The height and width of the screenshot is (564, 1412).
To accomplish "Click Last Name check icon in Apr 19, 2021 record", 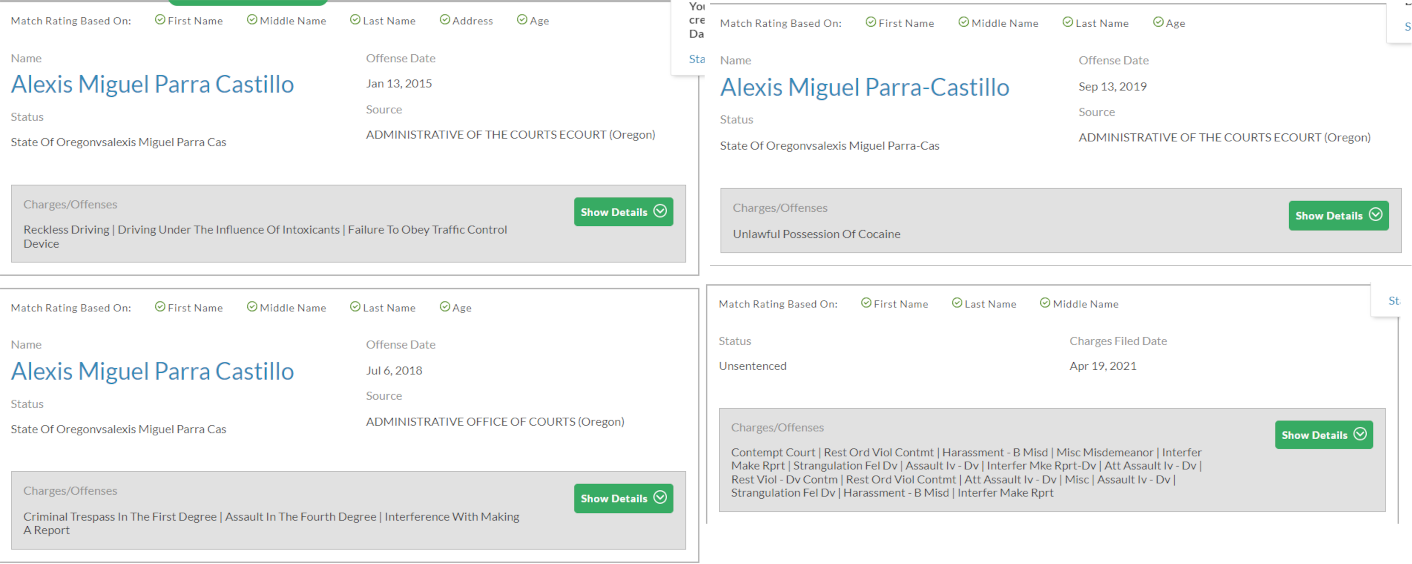I will (957, 304).
